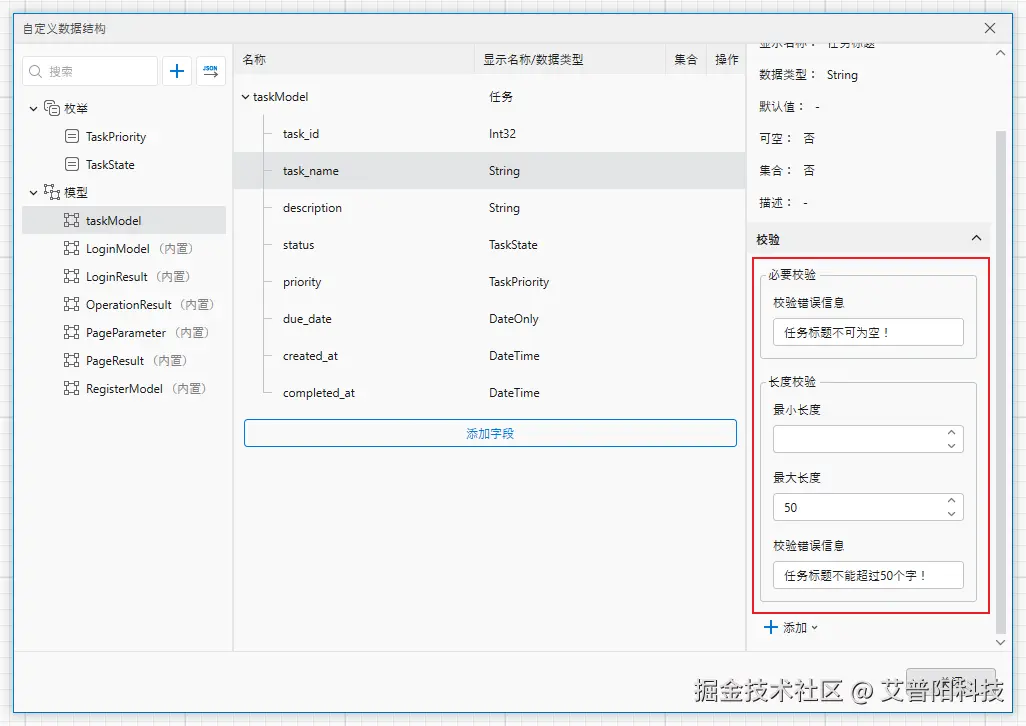
Task: Click the properties panel vertical scrollbar
Action: [x=1000, y=382]
